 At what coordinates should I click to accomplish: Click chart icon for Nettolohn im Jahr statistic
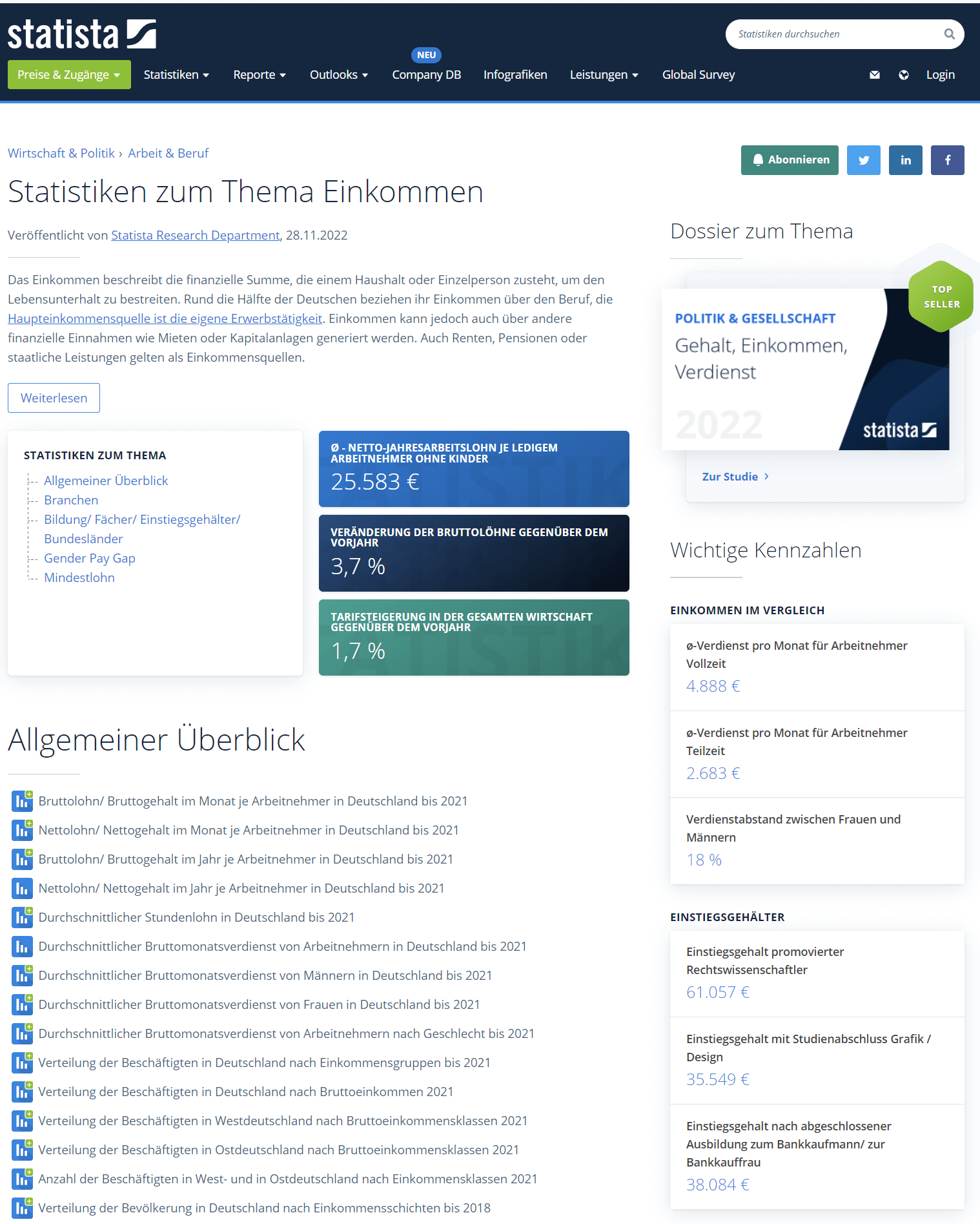[x=22, y=888]
